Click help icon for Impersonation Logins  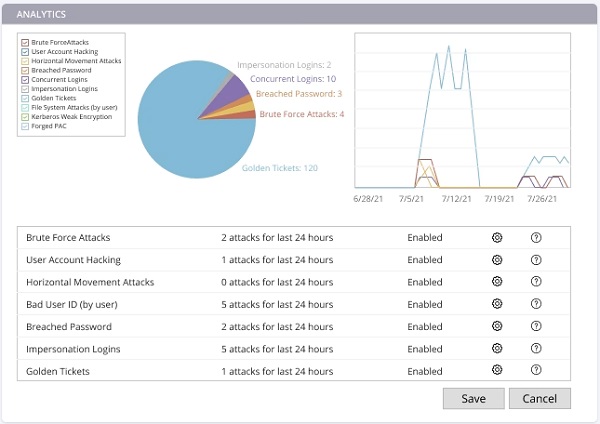pyautogui.click(x=536, y=349)
